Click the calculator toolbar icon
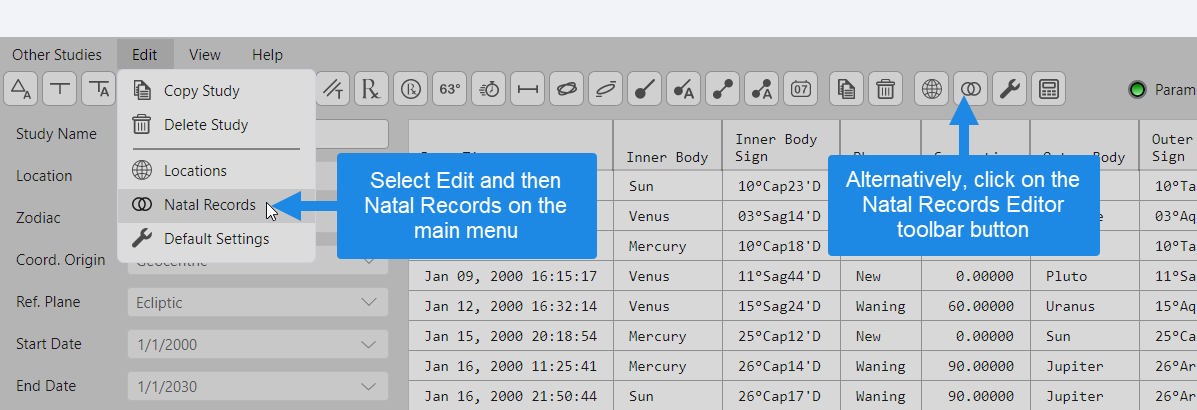 pyautogui.click(x=1048, y=90)
